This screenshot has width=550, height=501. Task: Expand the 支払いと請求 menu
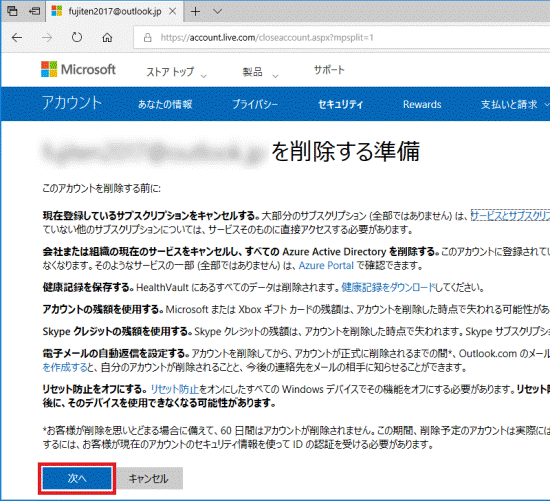(x=515, y=105)
